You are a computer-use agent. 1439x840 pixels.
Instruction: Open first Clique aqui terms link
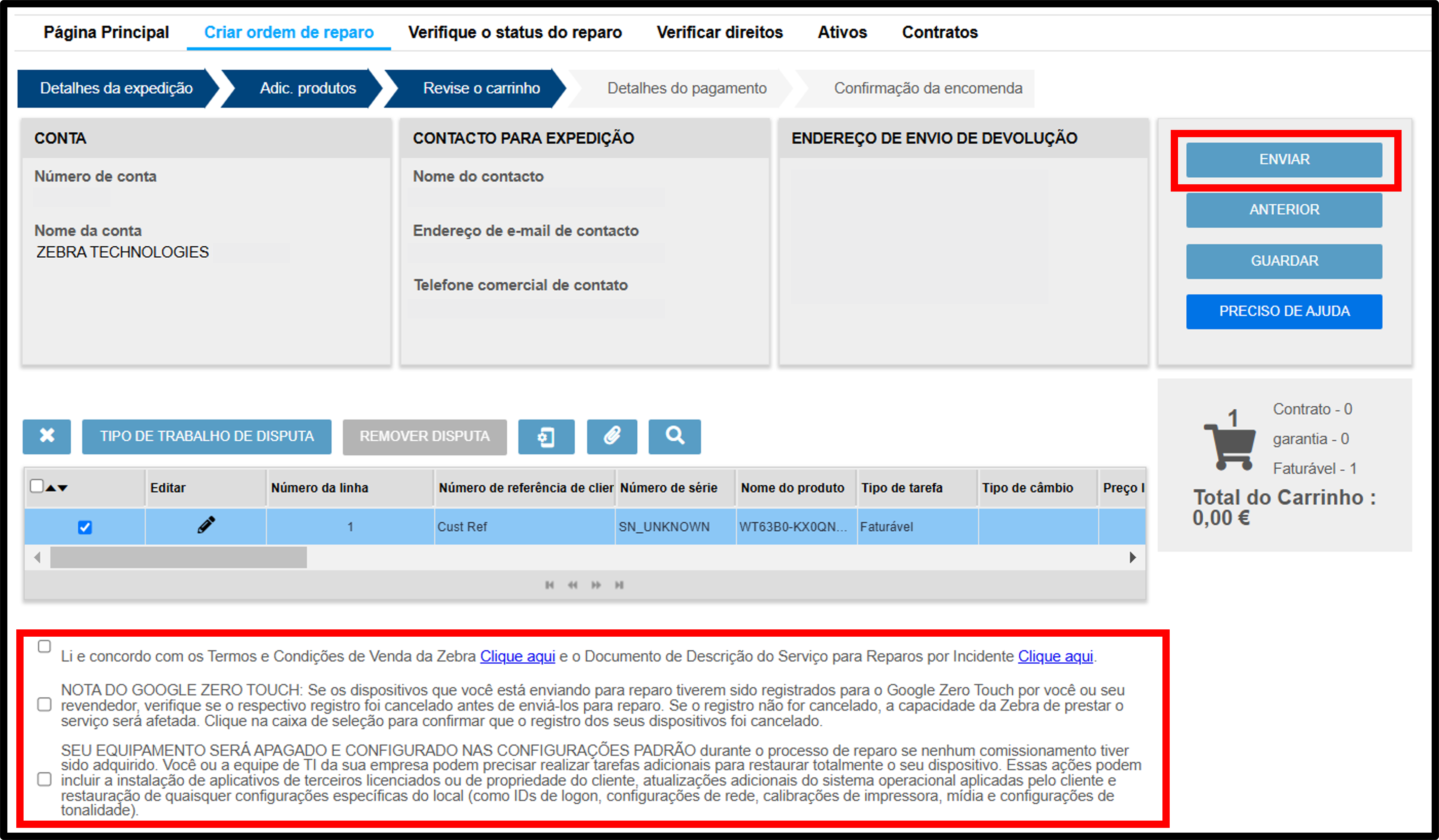tap(517, 656)
